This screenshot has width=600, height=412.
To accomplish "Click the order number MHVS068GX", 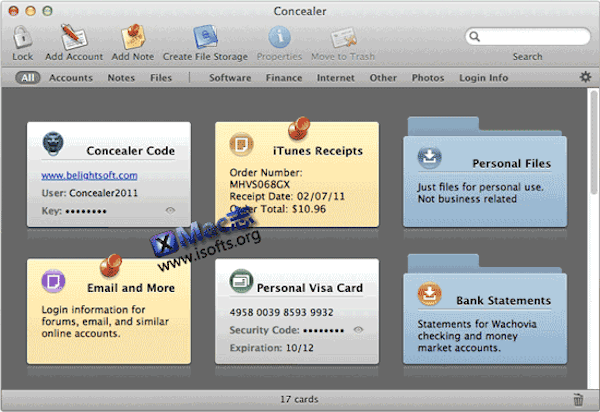I will coord(259,185).
